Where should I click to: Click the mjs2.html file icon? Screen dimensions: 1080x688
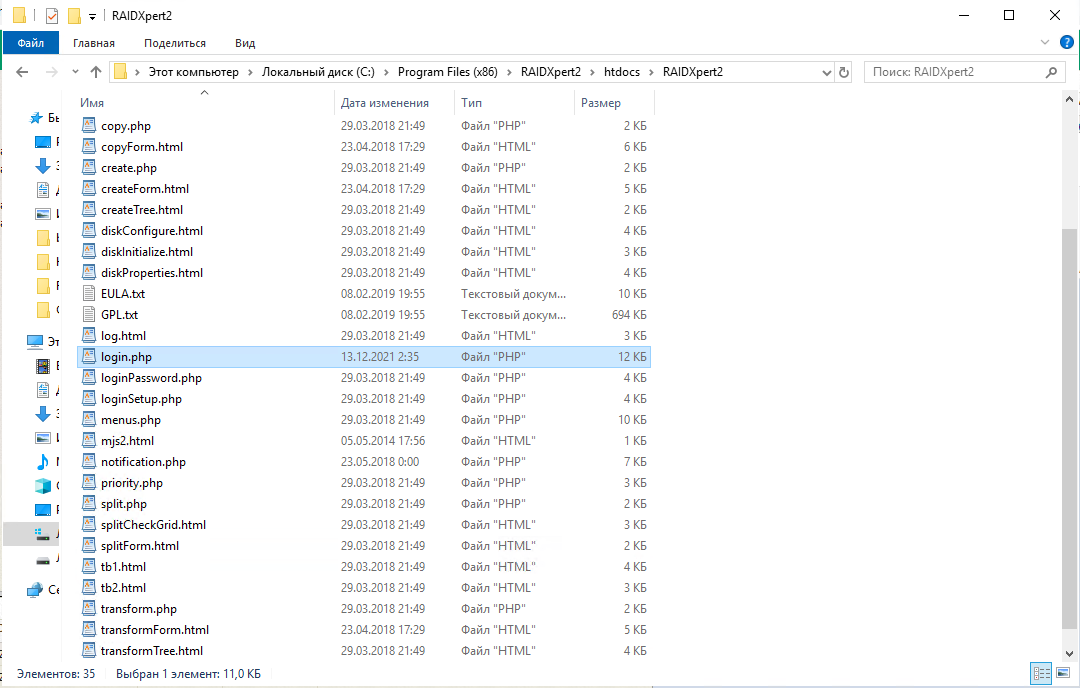tap(89, 441)
